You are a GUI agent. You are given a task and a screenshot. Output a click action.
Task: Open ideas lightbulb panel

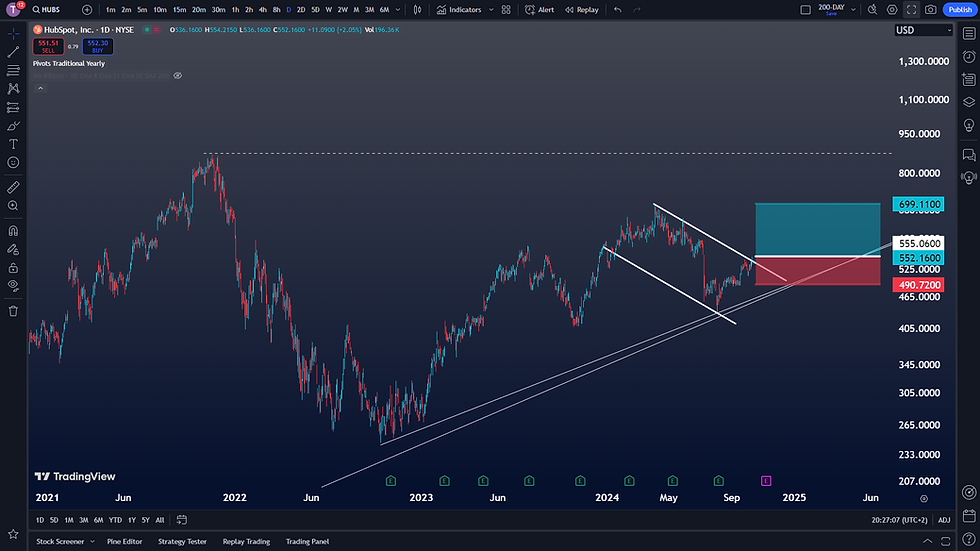point(969,125)
